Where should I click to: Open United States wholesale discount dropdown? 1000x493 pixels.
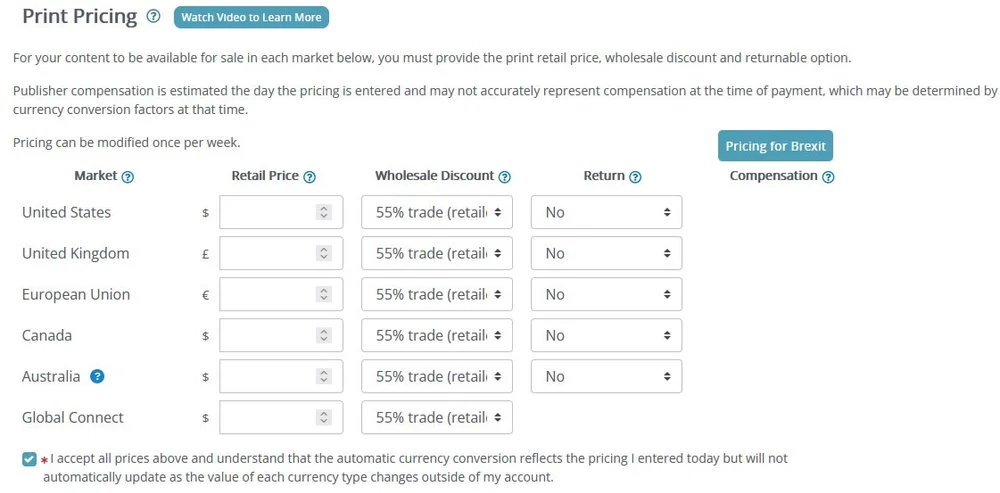coord(437,212)
